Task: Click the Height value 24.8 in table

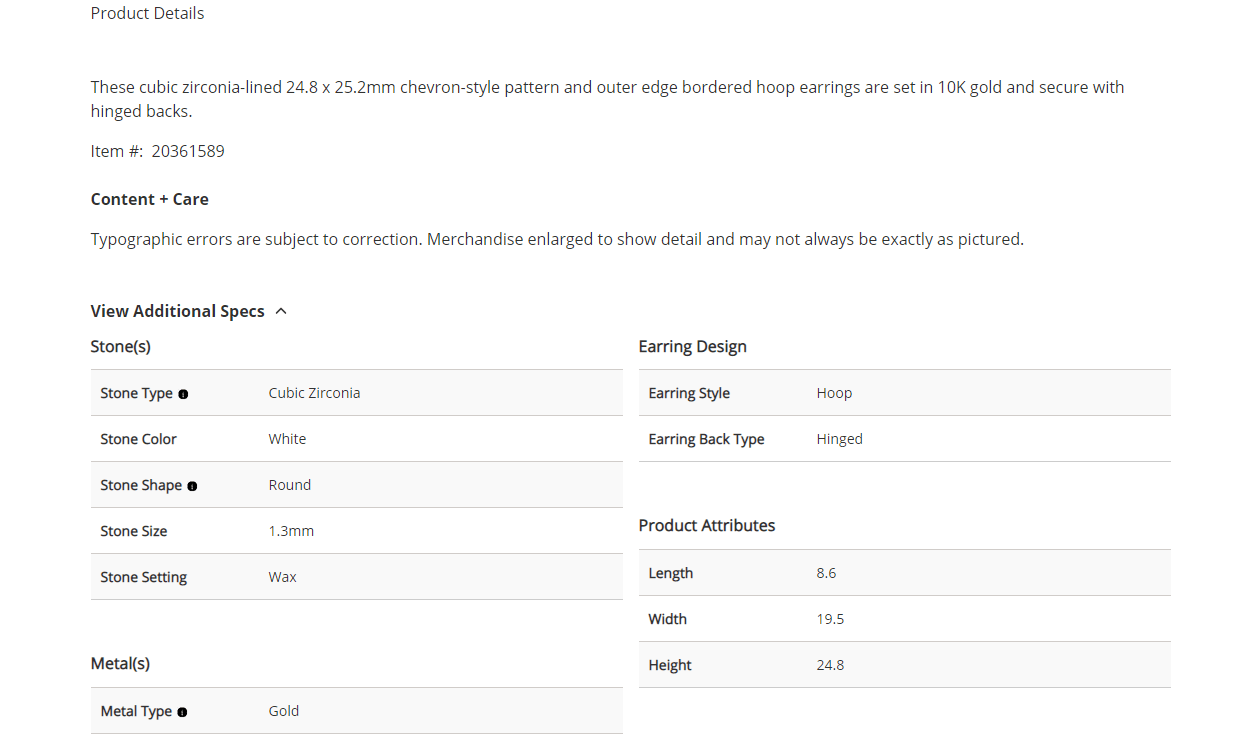Action: tap(830, 665)
